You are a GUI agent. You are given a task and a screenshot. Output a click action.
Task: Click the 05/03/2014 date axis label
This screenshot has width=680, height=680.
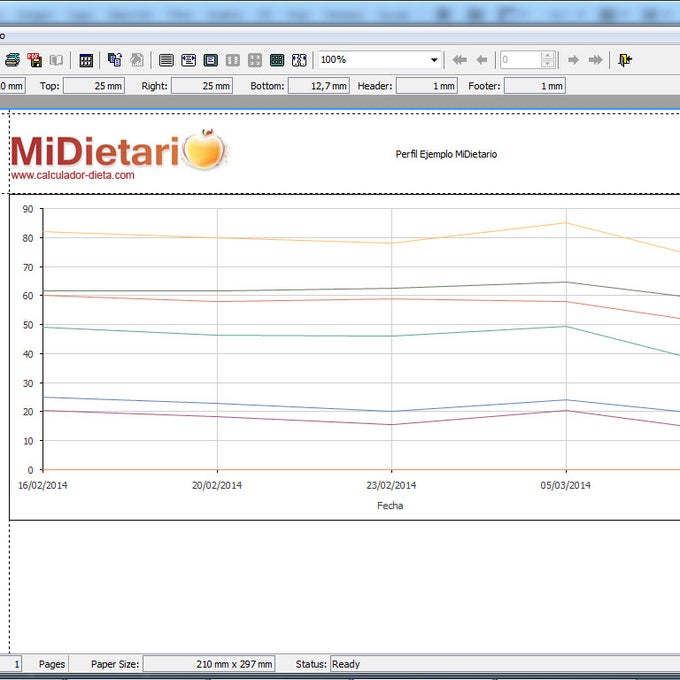pos(566,485)
